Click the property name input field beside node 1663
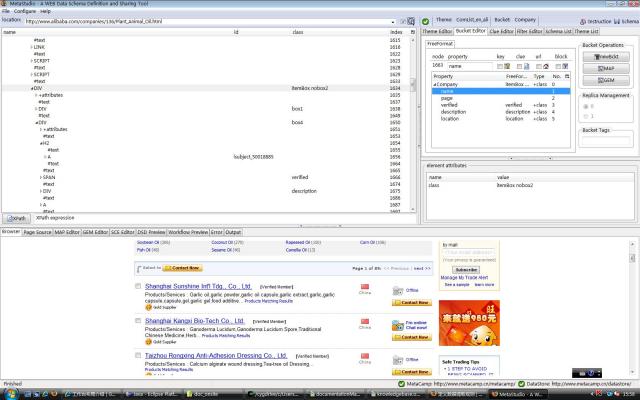This screenshot has height=400, width=640. 470,66
